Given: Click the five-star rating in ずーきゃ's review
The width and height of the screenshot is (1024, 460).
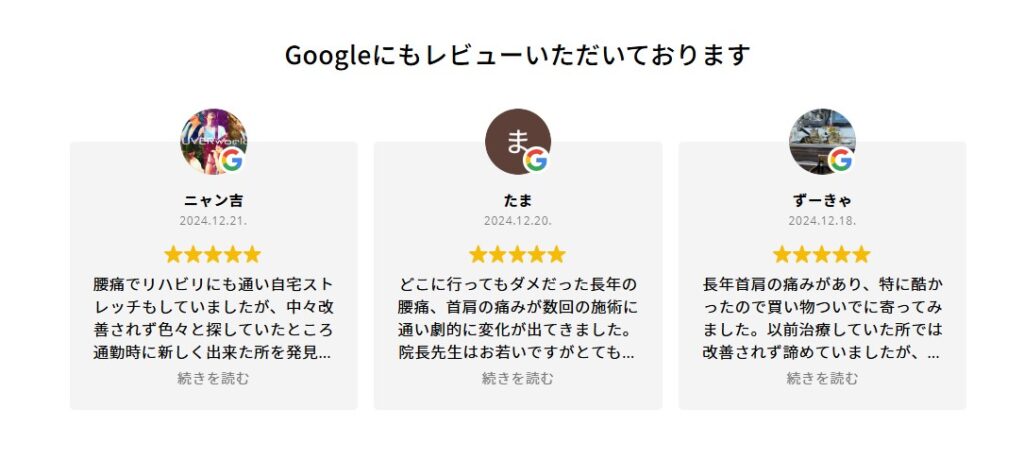Looking at the screenshot, I should tap(822, 254).
